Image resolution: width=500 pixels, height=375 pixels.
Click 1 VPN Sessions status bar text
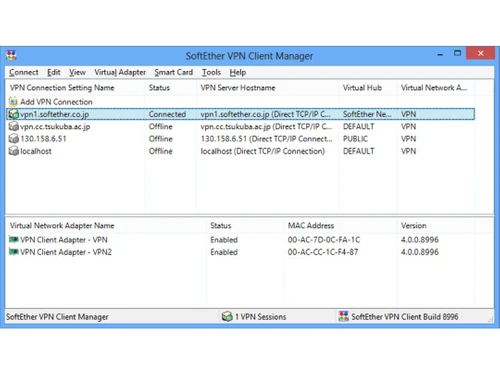(x=261, y=317)
